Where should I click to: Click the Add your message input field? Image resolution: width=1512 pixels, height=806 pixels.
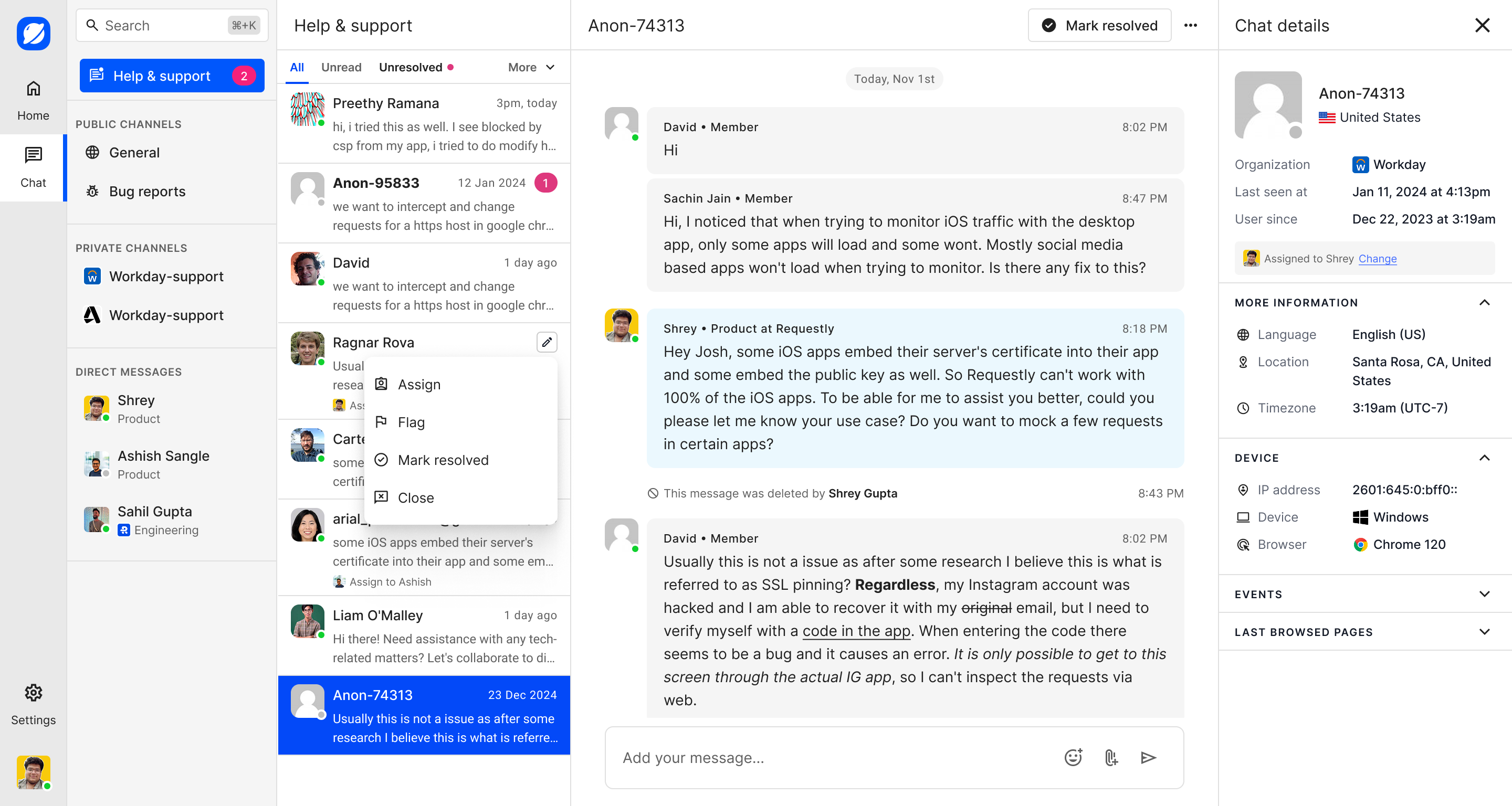coord(834,757)
